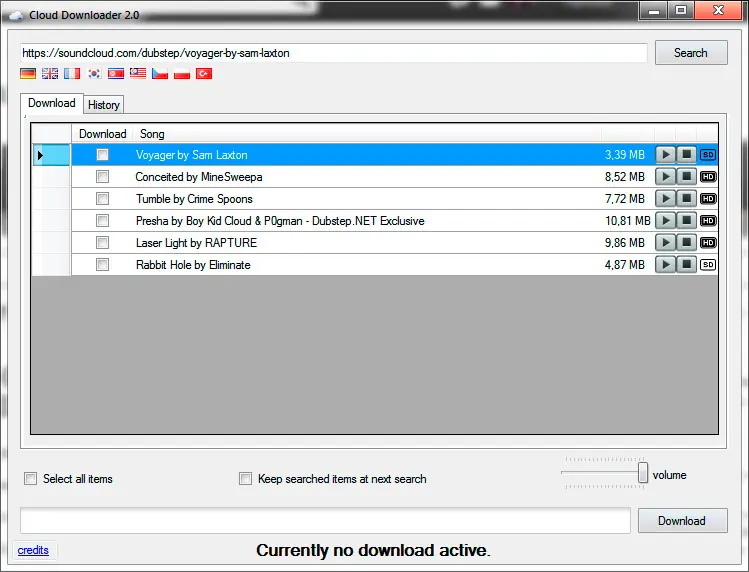This screenshot has height=572, width=749.
Task: Enable Select all items checkbox
Action: click(31, 478)
